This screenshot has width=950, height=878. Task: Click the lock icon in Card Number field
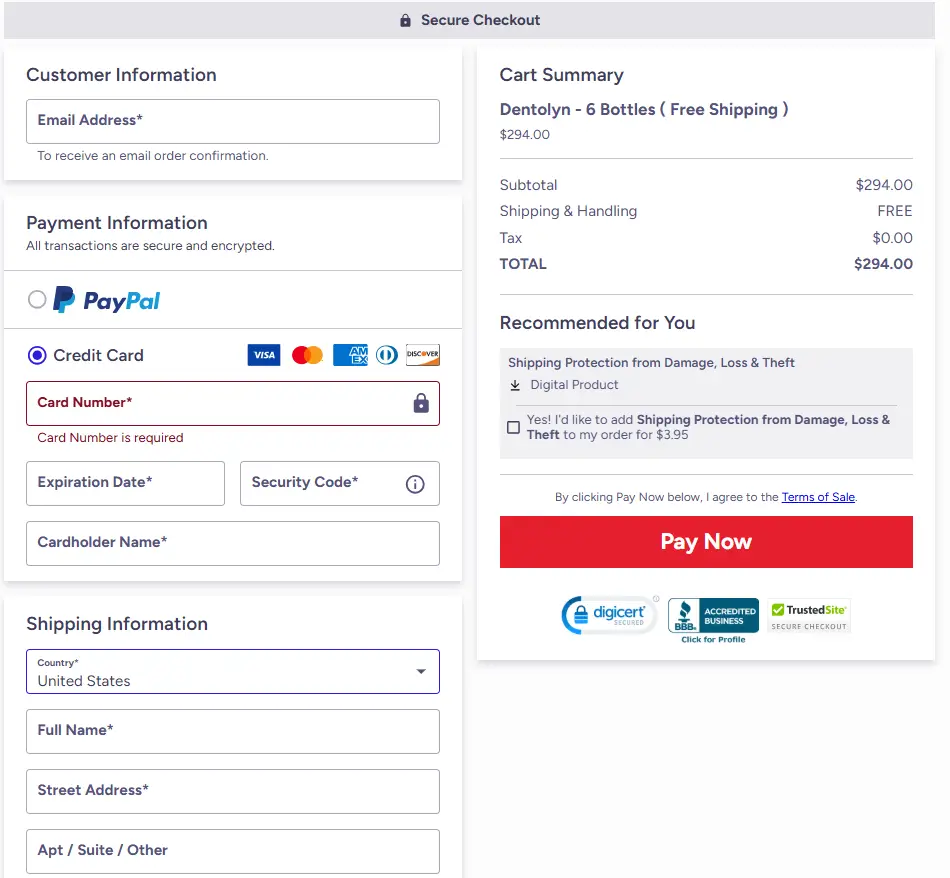click(421, 402)
